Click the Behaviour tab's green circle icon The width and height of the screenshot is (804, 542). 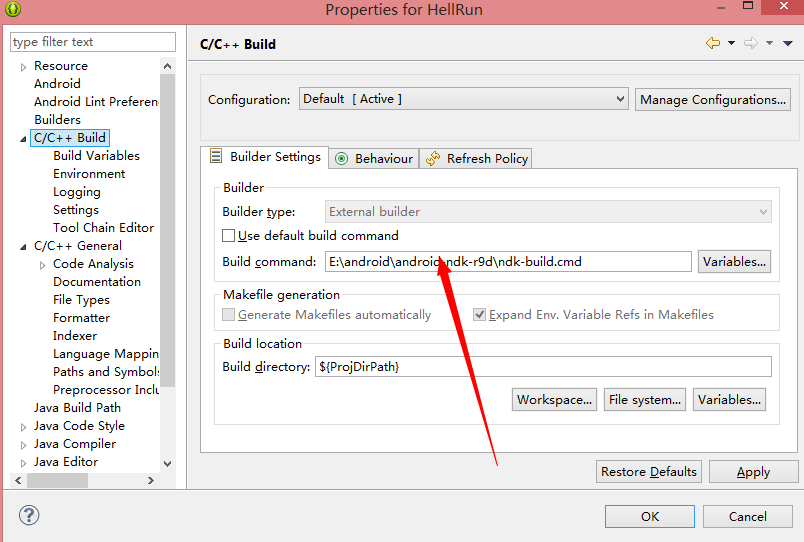342,159
